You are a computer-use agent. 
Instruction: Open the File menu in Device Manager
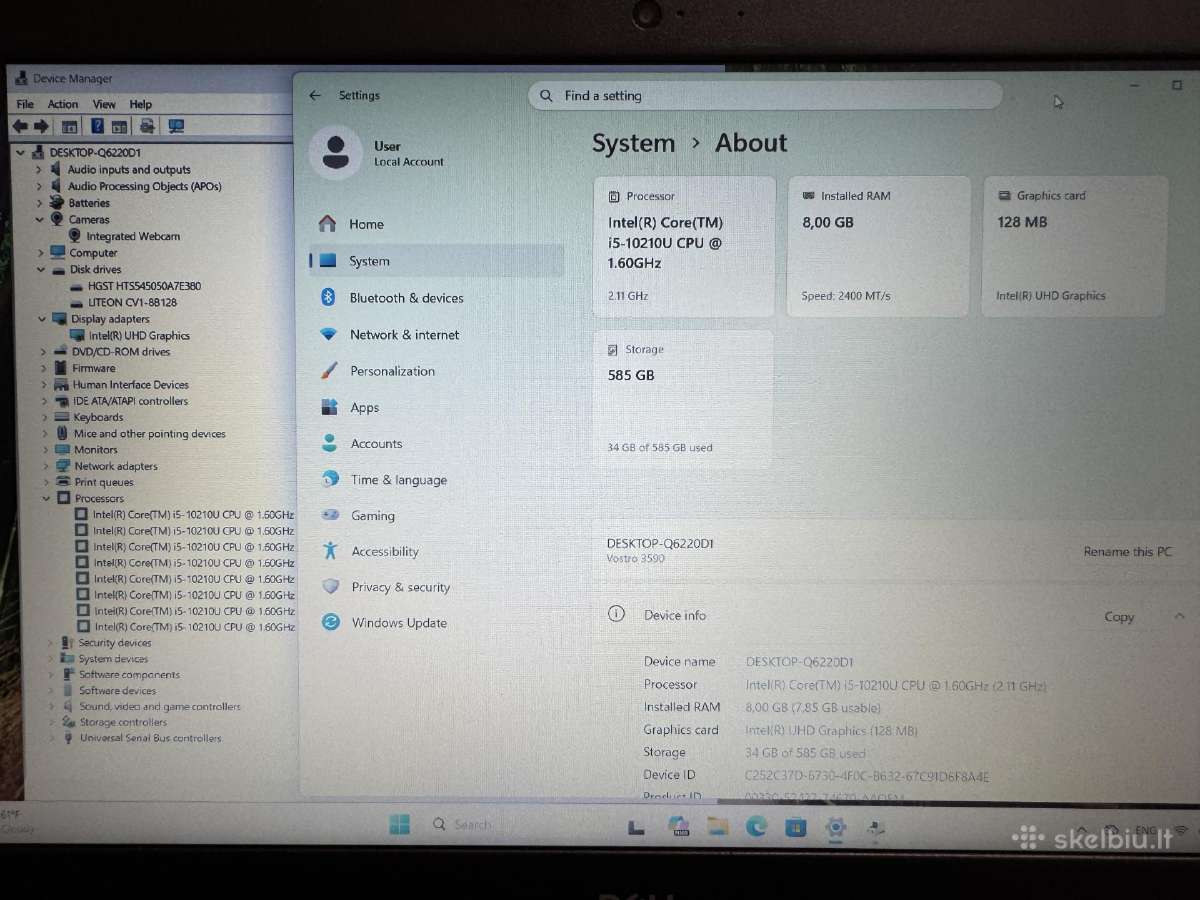(x=25, y=104)
